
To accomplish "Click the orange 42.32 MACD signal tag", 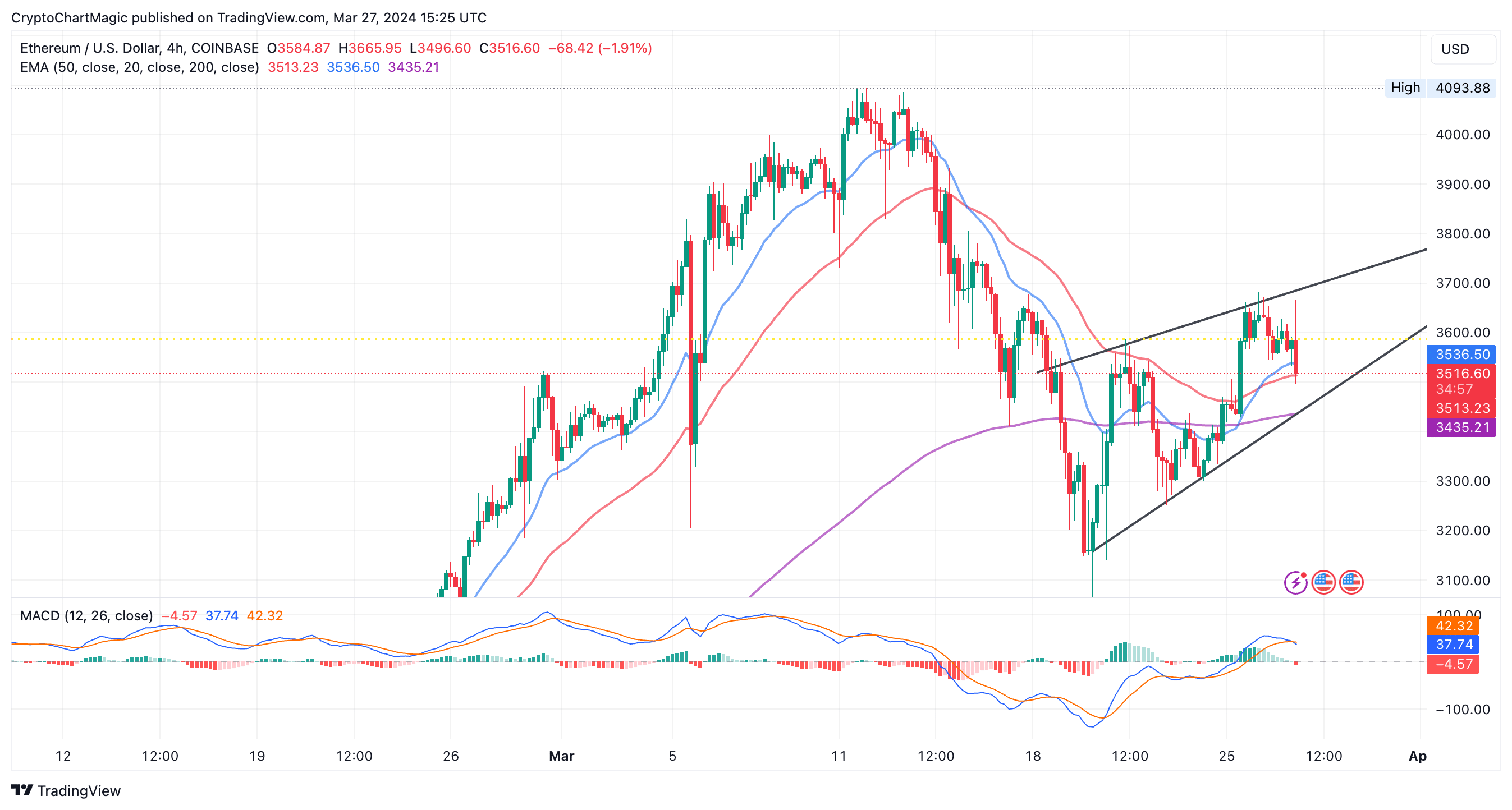I will point(1453,626).
